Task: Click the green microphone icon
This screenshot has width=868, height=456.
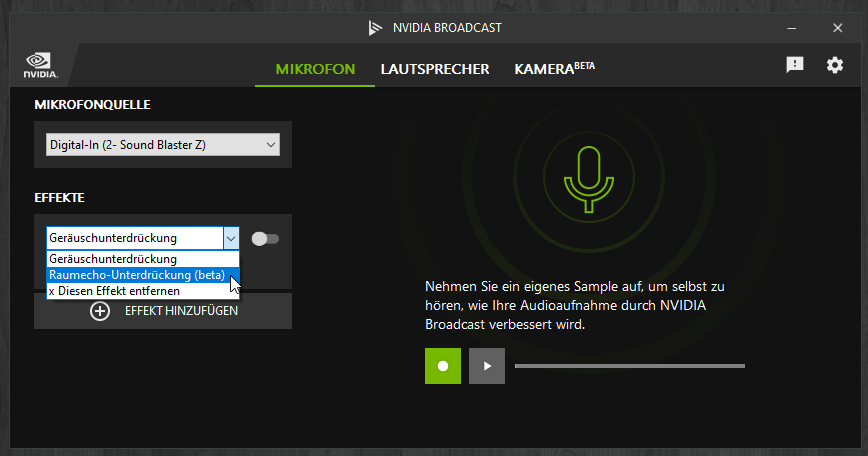Action: pyautogui.click(x=588, y=179)
